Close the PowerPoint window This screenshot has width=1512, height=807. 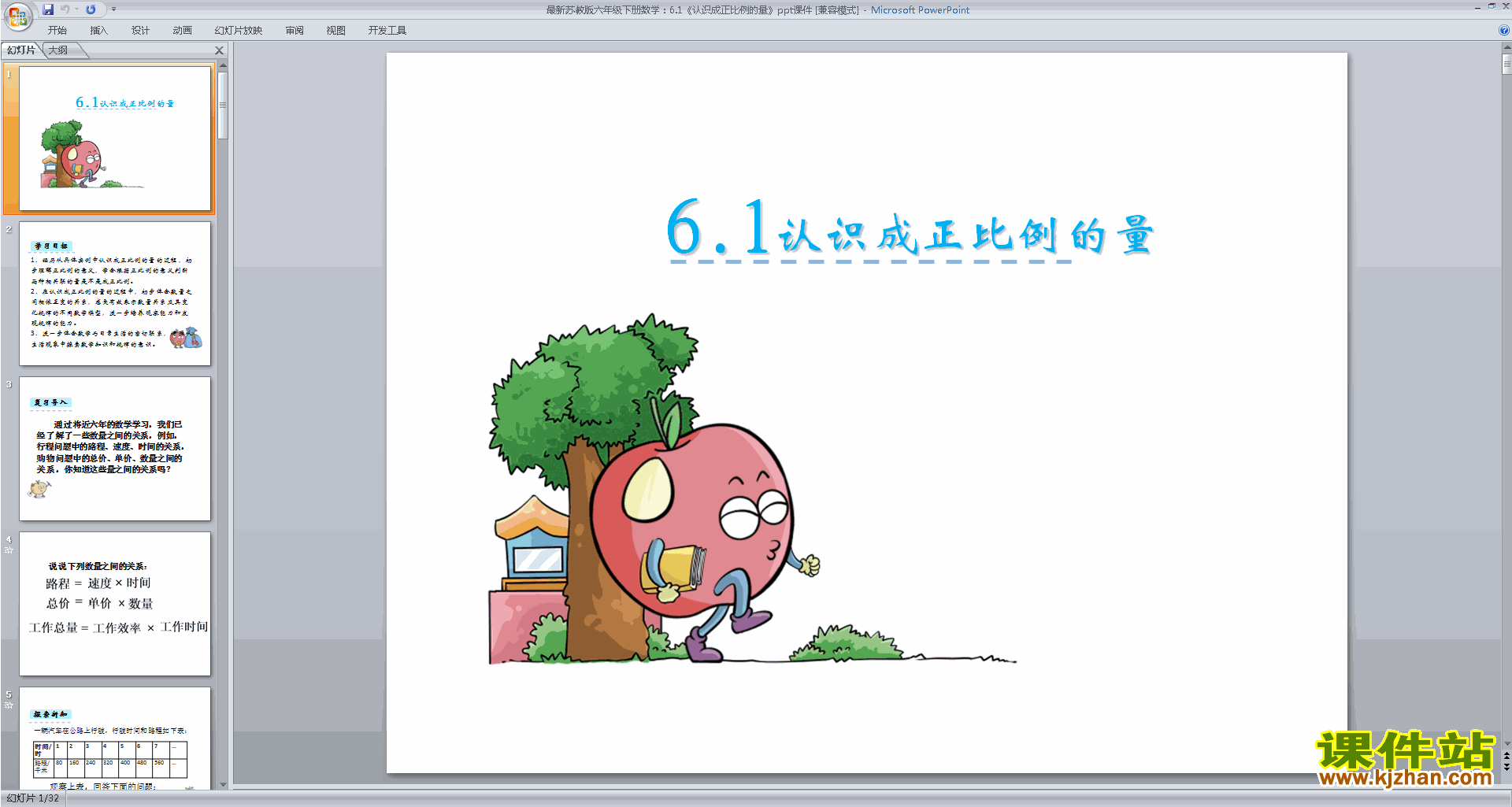click(x=1506, y=6)
